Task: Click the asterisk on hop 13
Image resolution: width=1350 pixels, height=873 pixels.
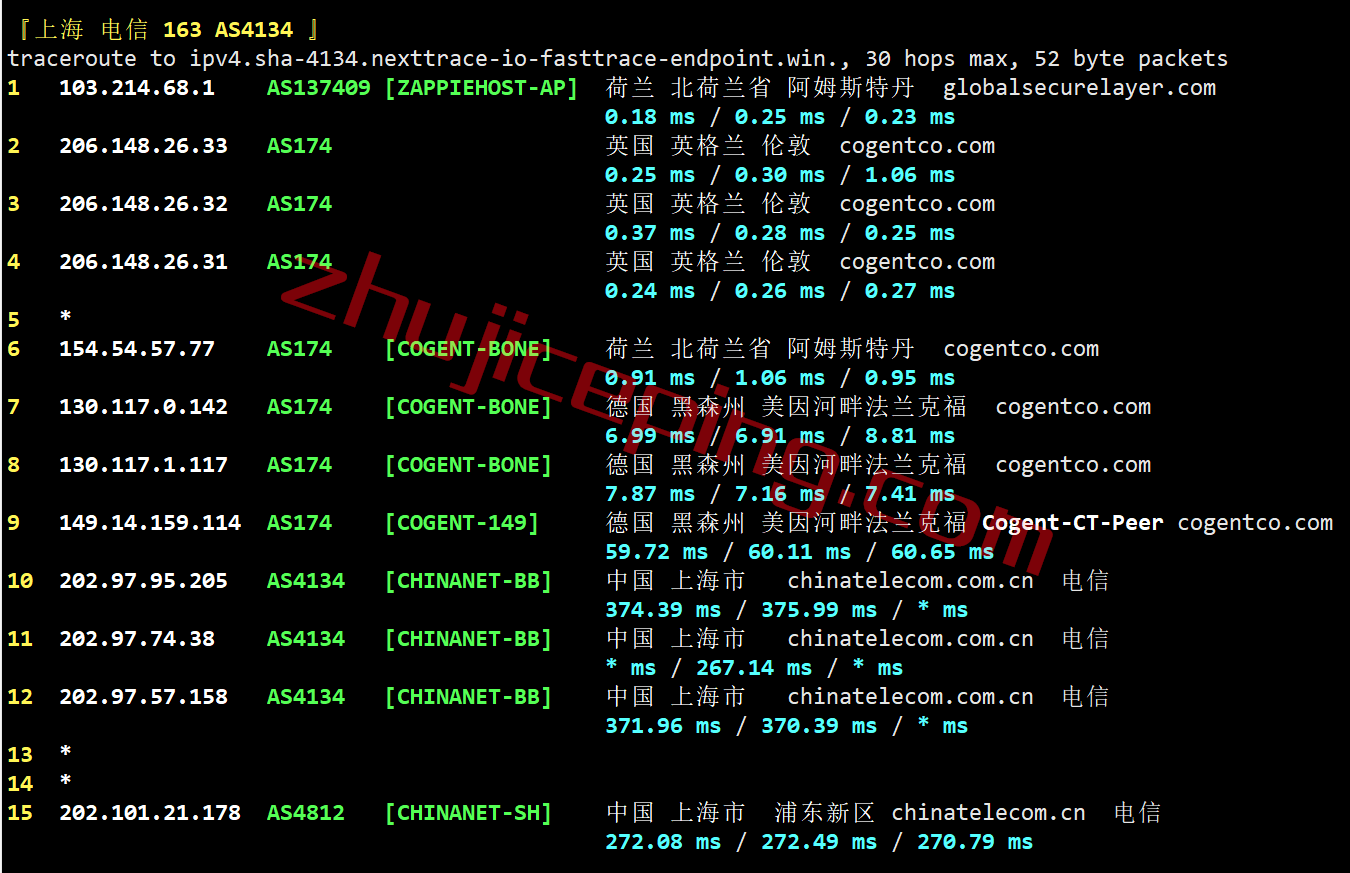Action: tap(65, 752)
